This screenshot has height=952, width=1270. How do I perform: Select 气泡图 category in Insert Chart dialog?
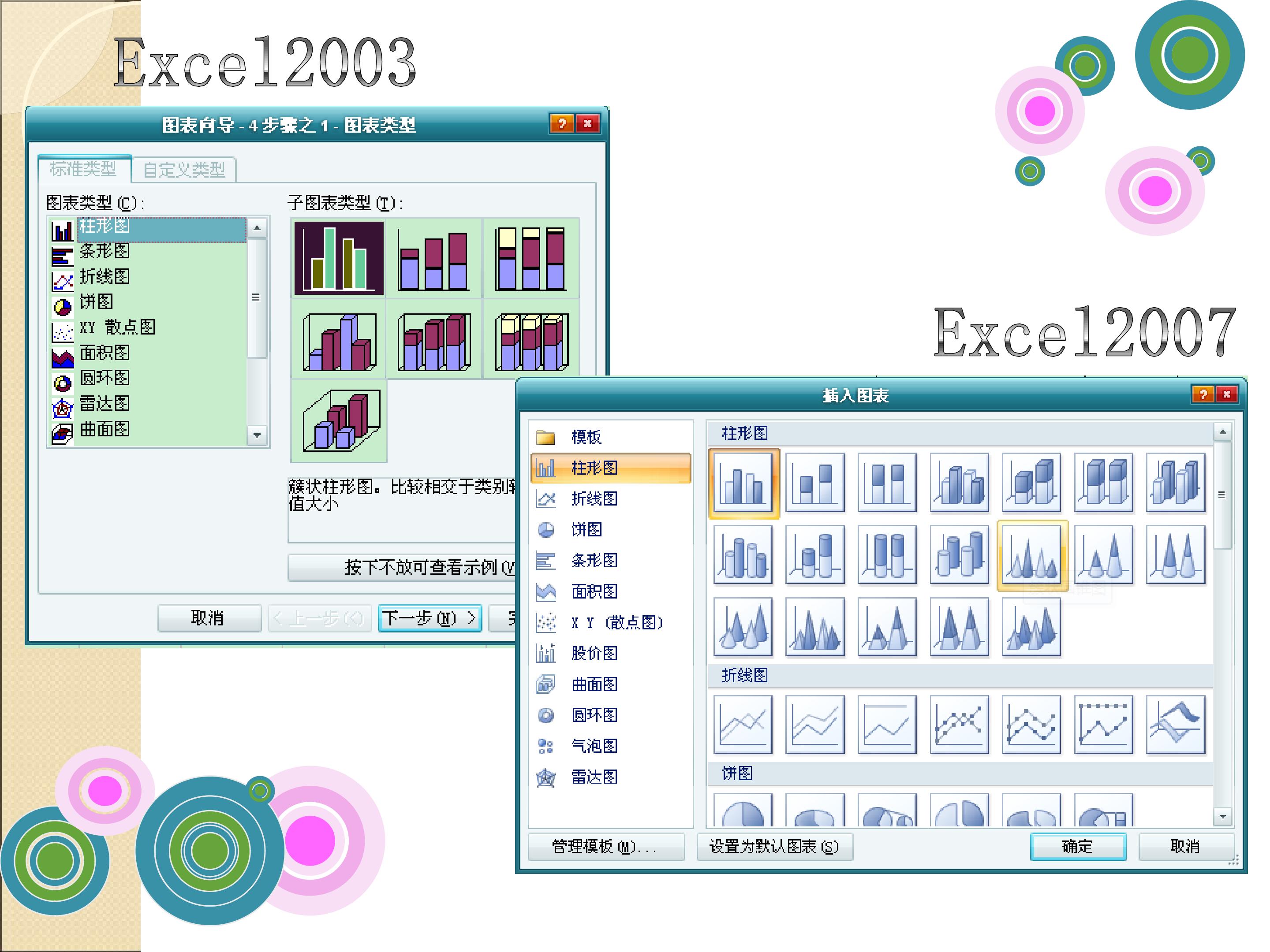(610, 746)
